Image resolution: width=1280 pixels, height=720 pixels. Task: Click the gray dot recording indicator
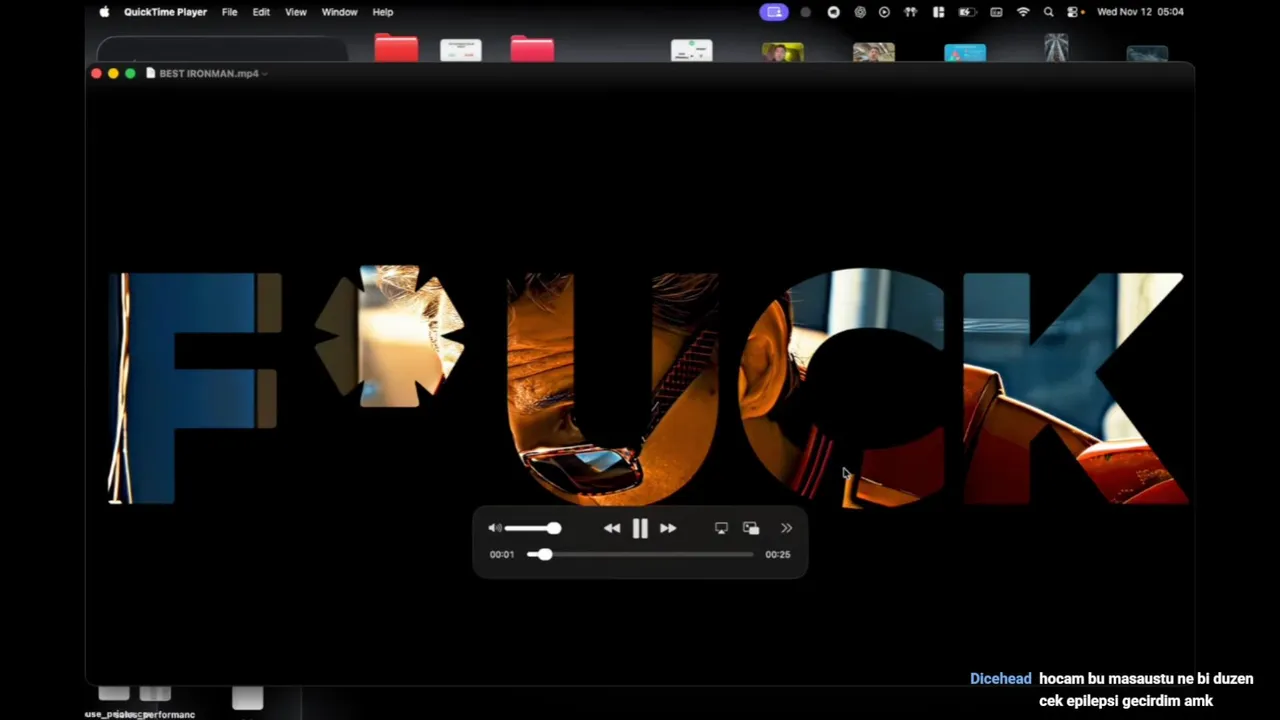tap(806, 12)
